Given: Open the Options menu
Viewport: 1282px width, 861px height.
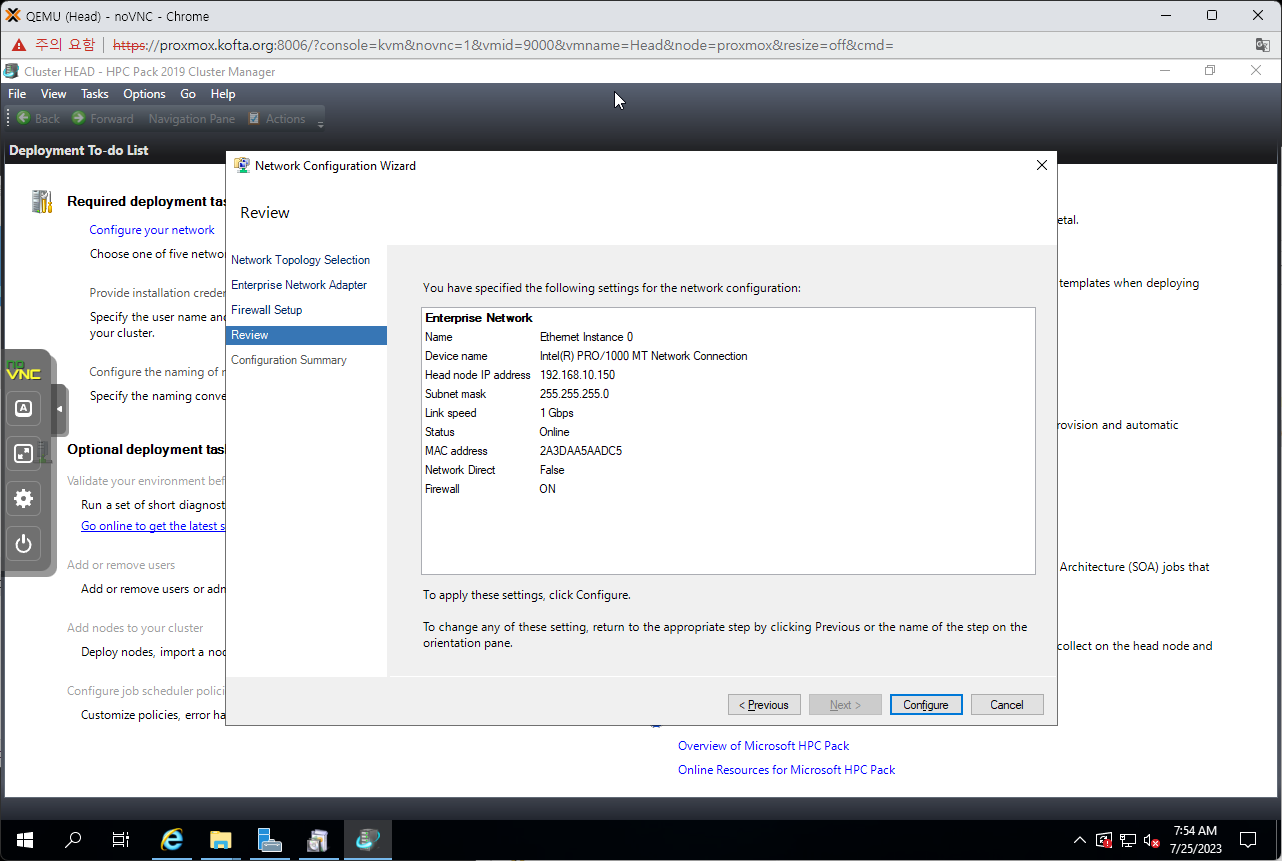Looking at the screenshot, I should pyautogui.click(x=144, y=94).
